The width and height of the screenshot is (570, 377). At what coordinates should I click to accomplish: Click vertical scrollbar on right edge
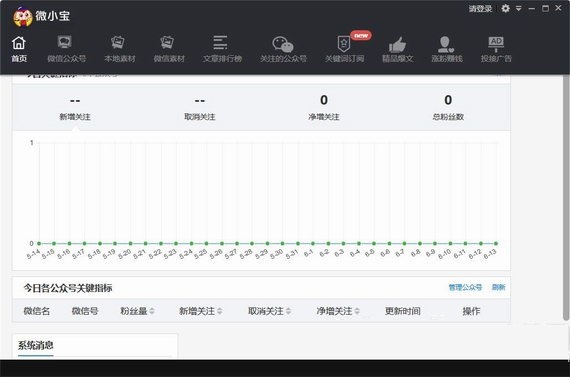(x=566, y=198)
